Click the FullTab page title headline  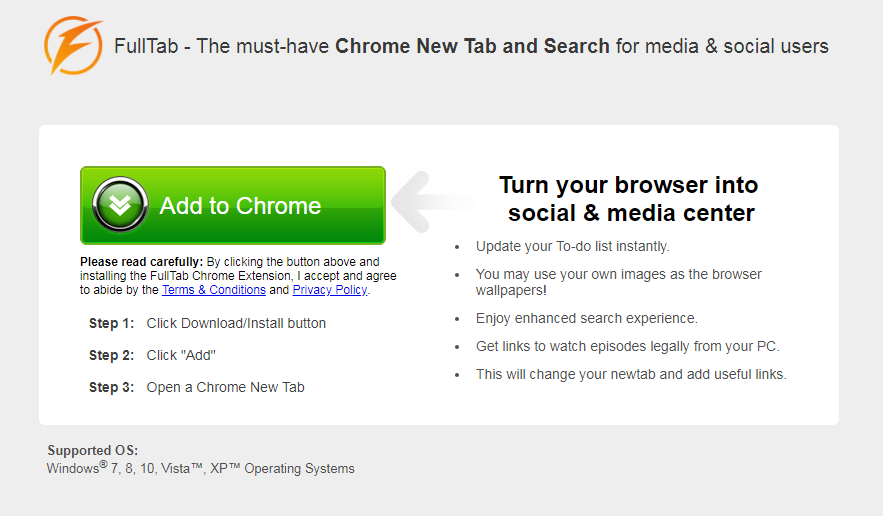[471, 46]
